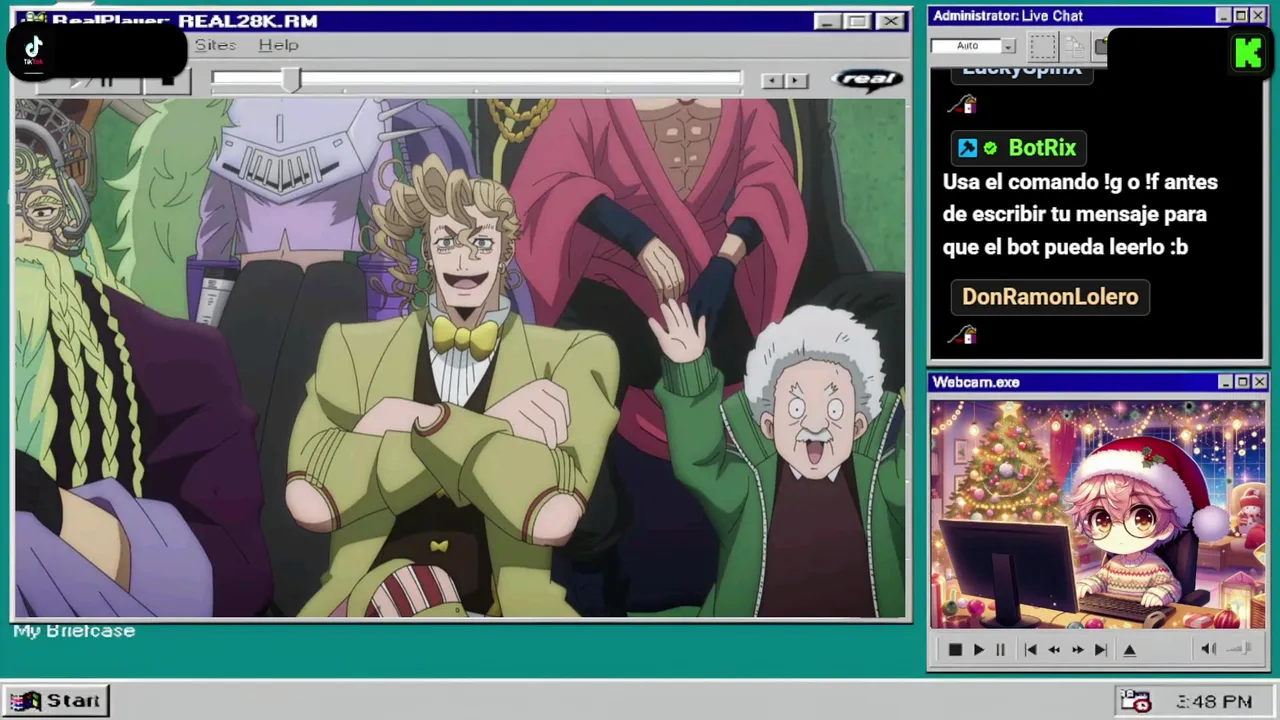Click the My Briefcase desktop label

[x=74, y=631]
